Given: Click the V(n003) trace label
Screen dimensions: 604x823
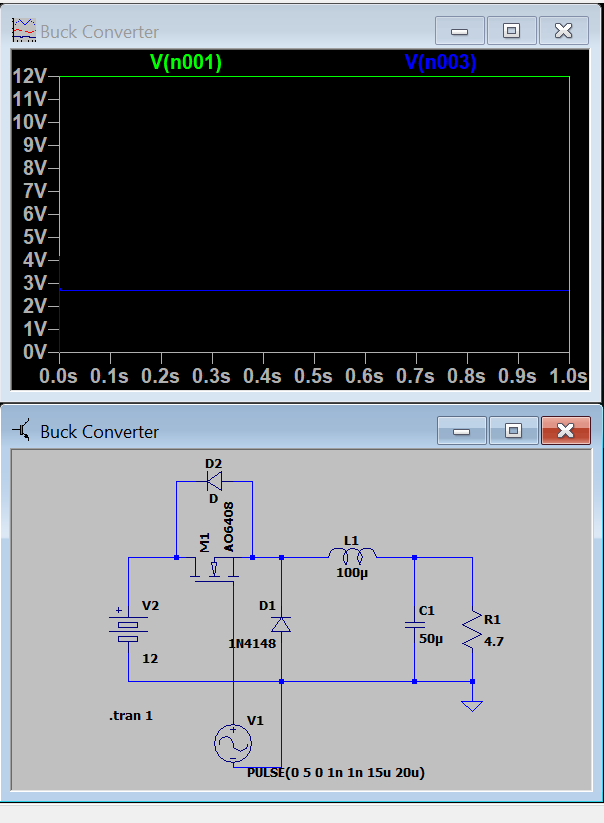Looking at the screenshot, I should [x=441, y=62].
